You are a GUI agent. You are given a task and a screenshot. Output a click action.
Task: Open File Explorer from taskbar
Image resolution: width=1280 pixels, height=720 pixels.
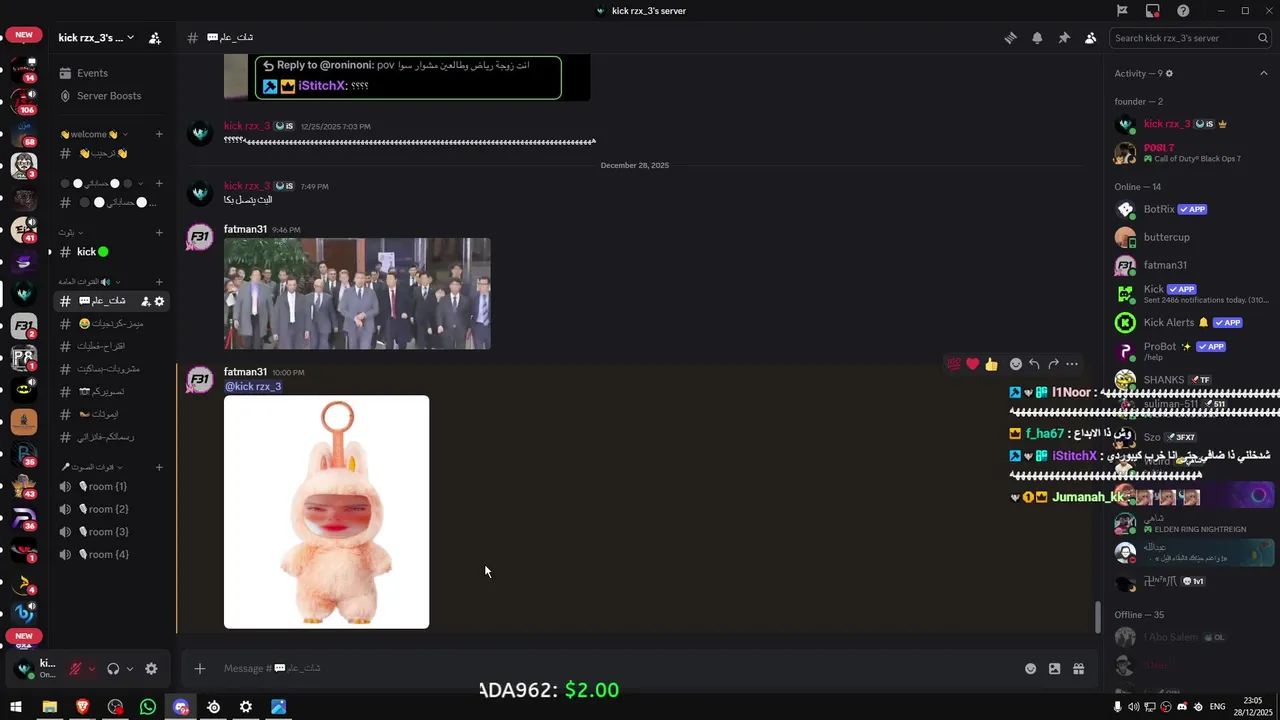point(49,707)
